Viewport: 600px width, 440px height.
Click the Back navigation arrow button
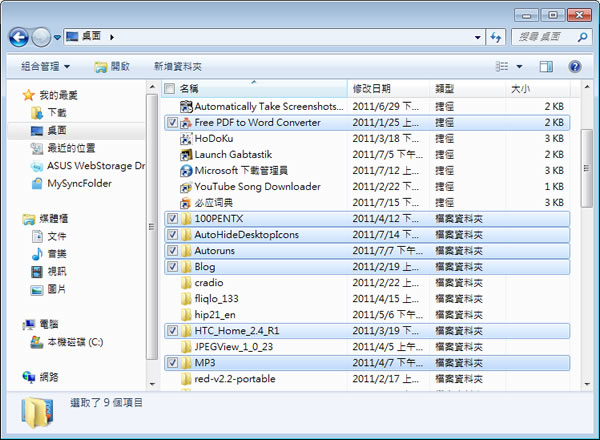(18, 37)
